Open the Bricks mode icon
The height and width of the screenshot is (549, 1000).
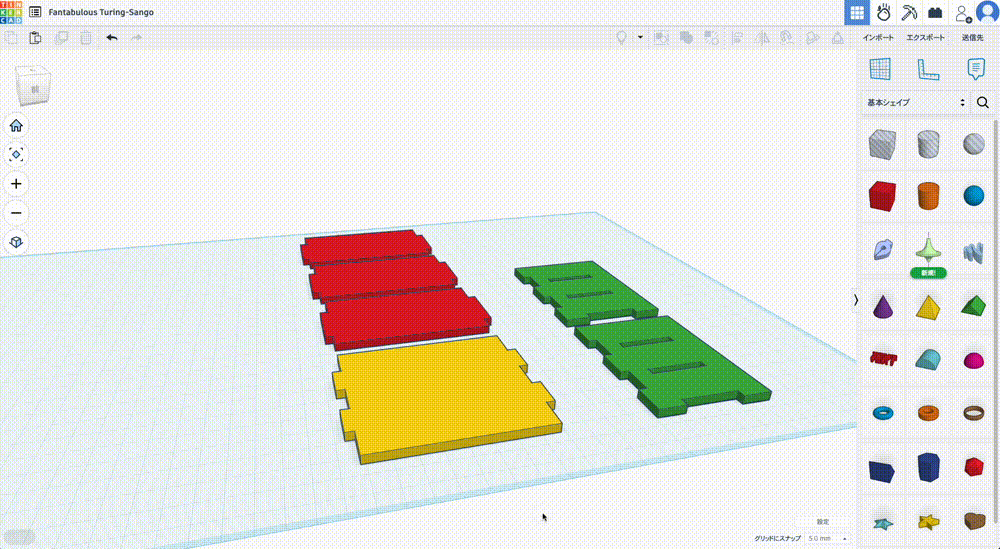coord(935,13)
